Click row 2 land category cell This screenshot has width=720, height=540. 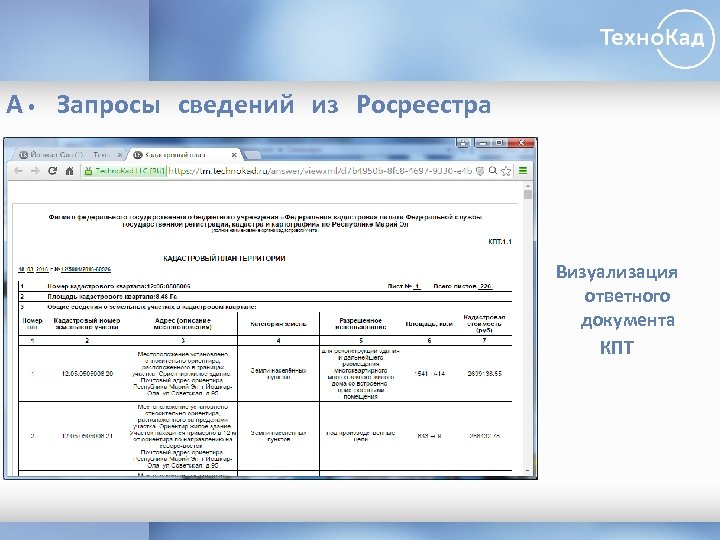[x=278, y=436]
